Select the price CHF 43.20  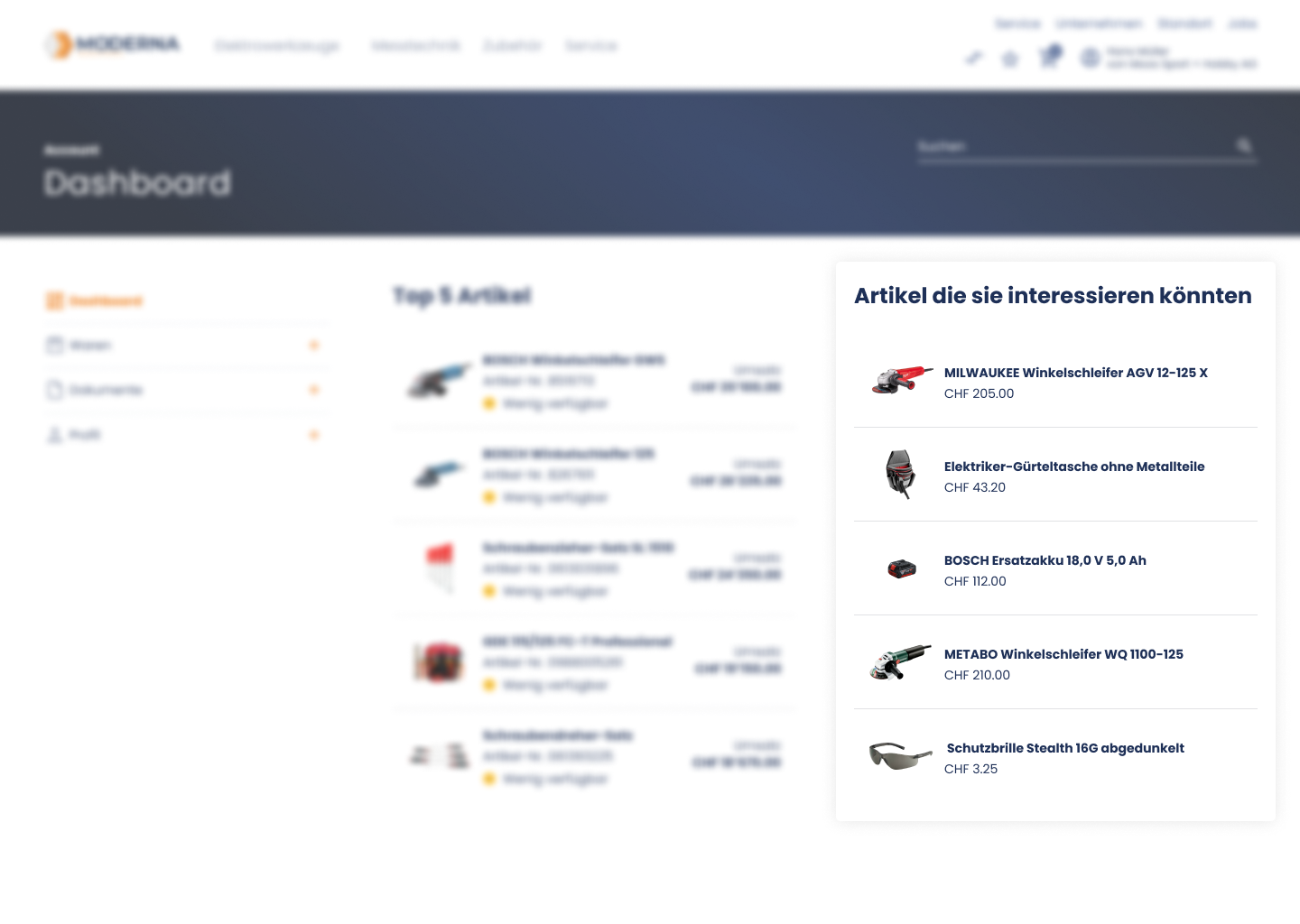coord(975,487)
